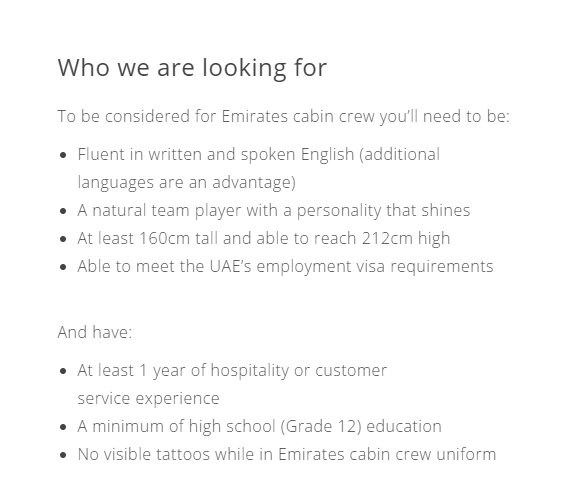Viewport: 570px width, 503px height.
Task: Click the "And have:" subheading
Action: (95, 332)
